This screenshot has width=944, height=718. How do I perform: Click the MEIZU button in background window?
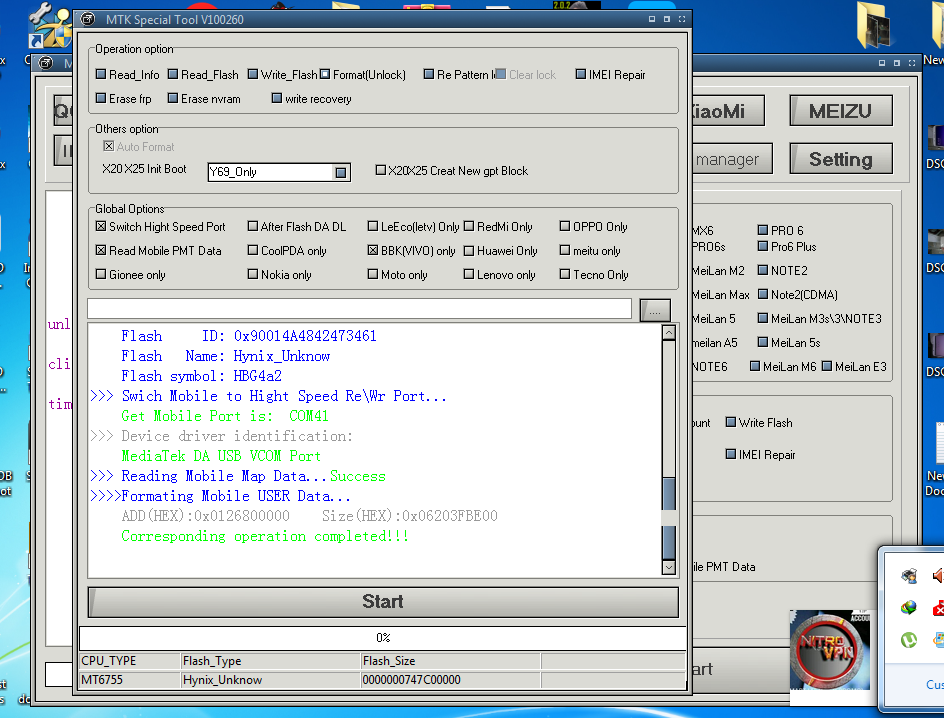tap(839, 111)
